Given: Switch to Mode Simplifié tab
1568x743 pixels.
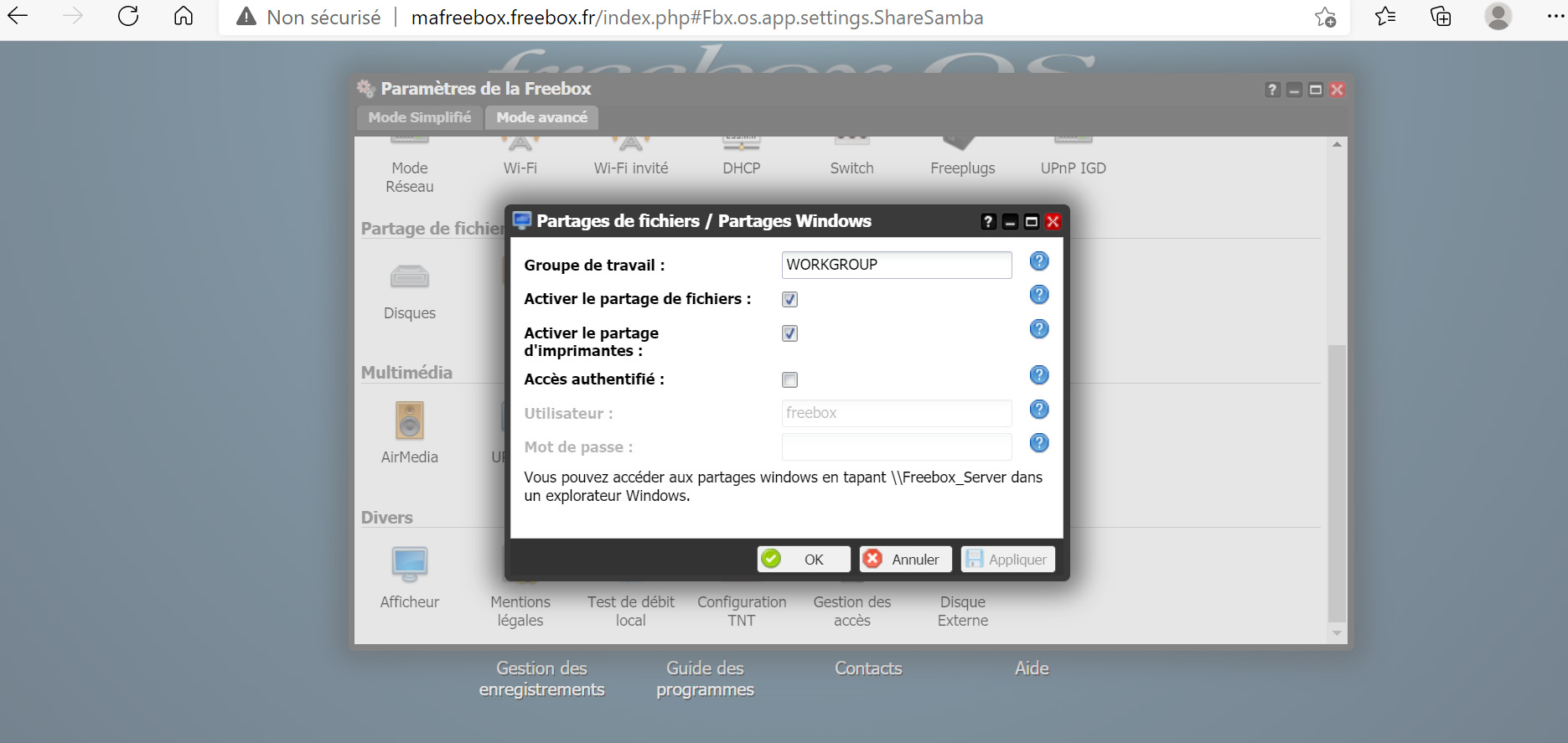Looking at the screenshot, I should coord(420,117).
